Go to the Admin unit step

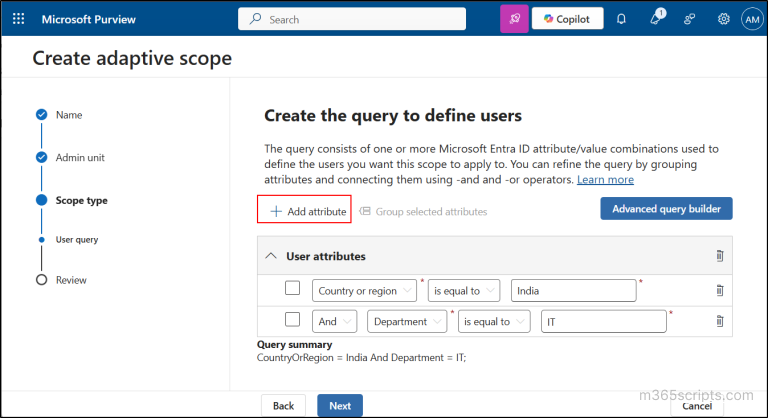(x=80, y=157)
